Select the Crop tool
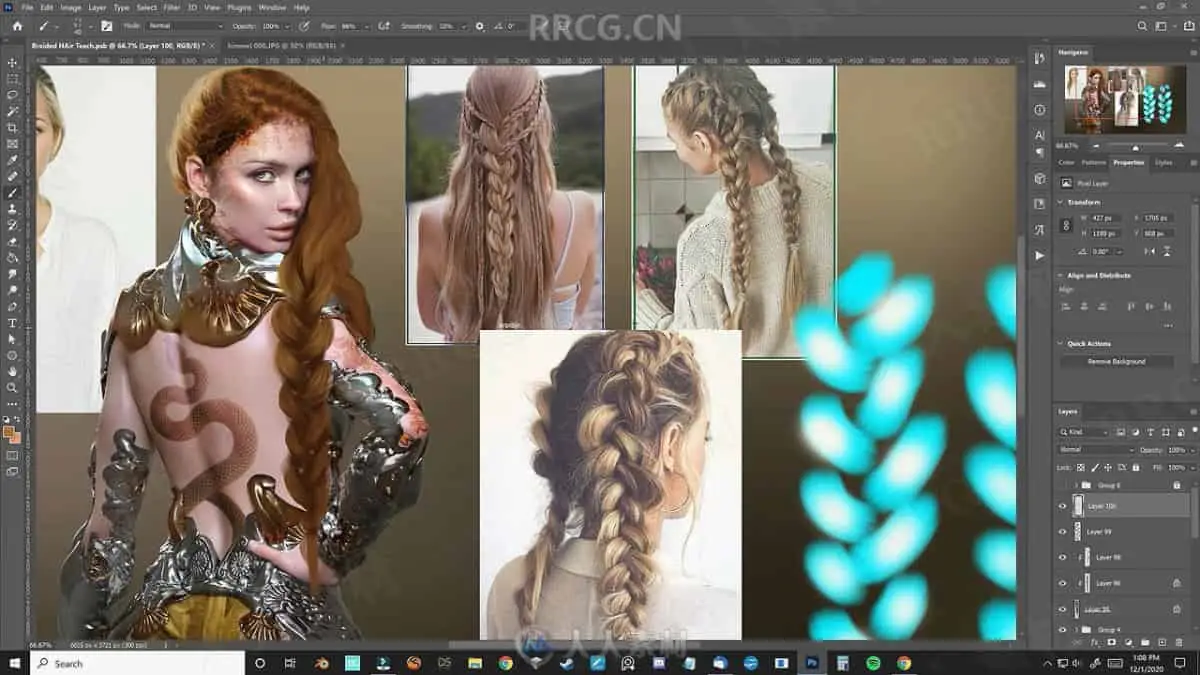 pyautogui.click(x=13, y=128)
